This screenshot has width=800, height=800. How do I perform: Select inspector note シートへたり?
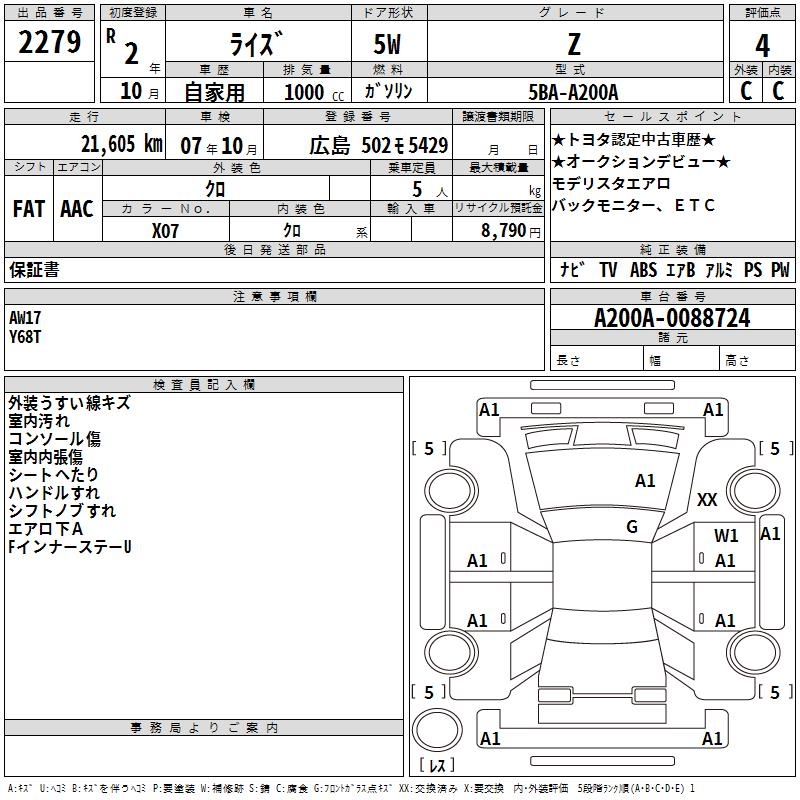point(54,475)
